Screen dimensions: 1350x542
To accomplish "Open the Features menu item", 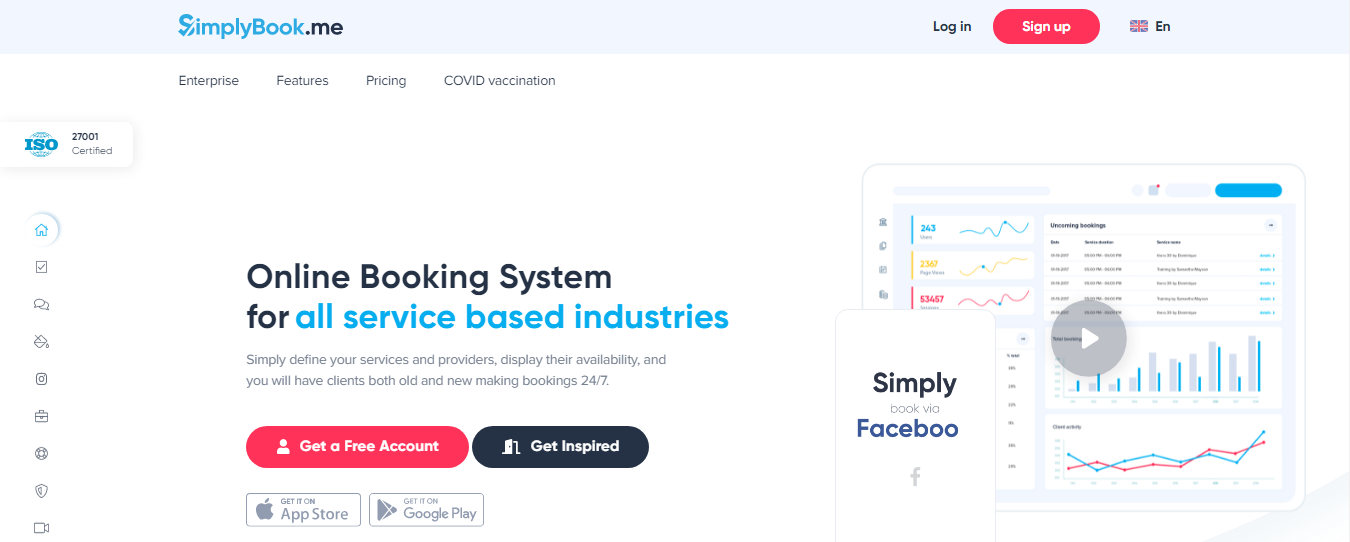I will [x=302, y=81].
